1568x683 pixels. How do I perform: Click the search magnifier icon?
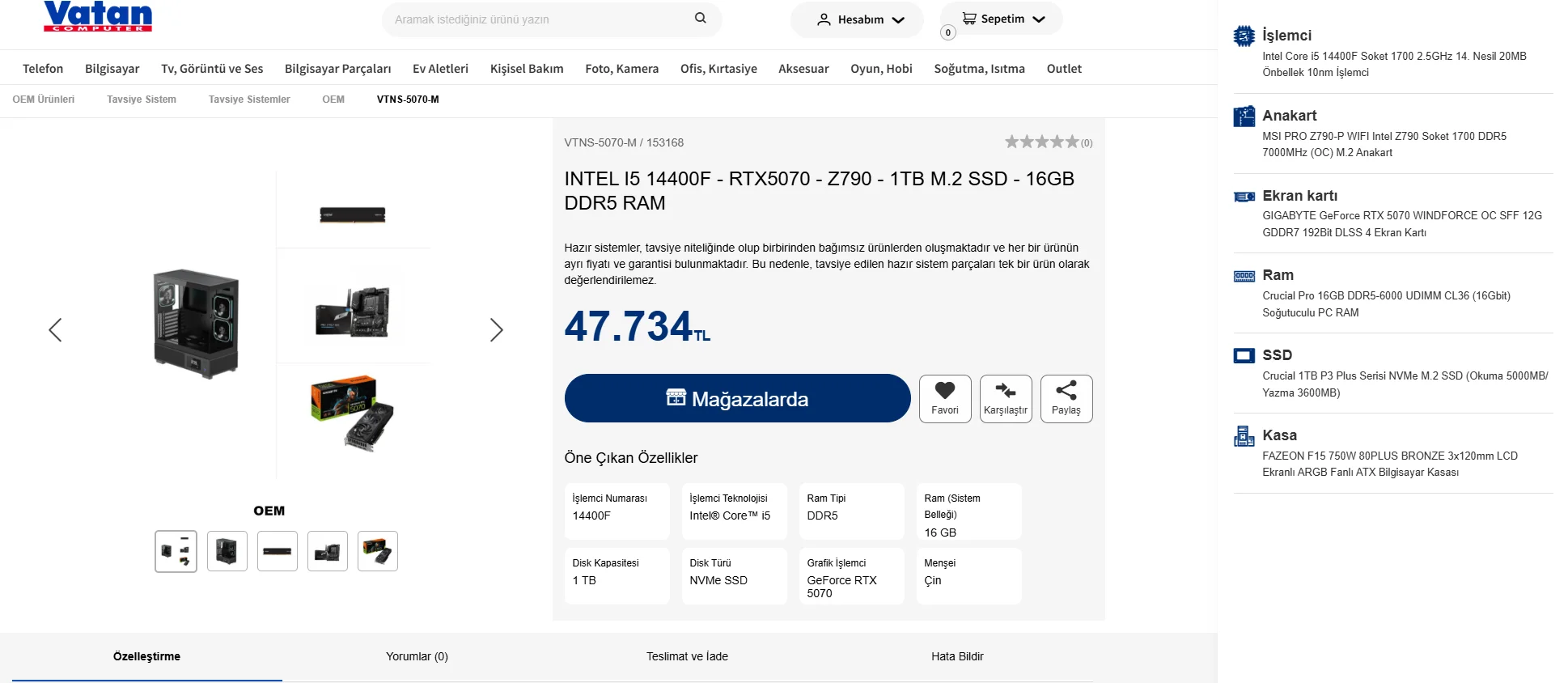point(700,18)
